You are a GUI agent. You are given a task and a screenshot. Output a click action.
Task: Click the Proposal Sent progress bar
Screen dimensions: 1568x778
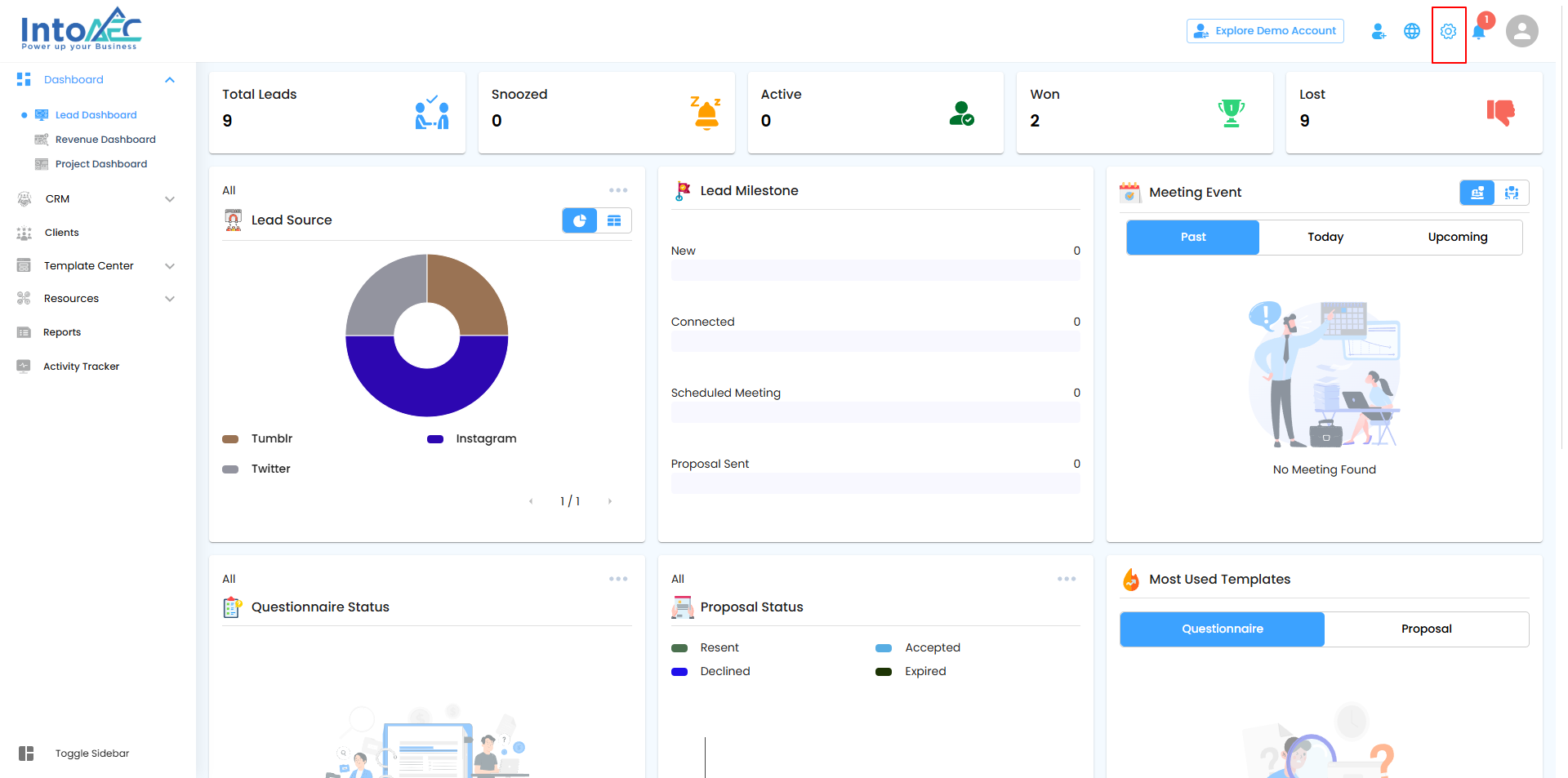pyautogui.click(x=875, y=483)
